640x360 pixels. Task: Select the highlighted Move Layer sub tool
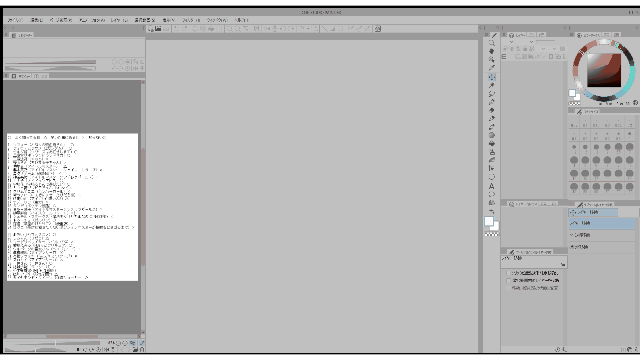pos(602,223)
